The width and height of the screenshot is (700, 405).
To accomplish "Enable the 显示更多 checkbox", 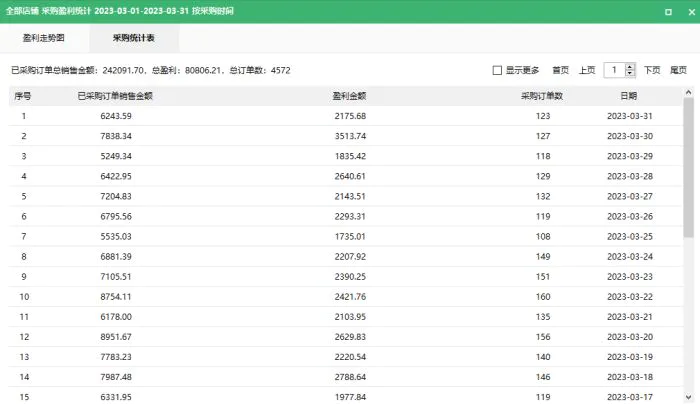I will point(497,70).
